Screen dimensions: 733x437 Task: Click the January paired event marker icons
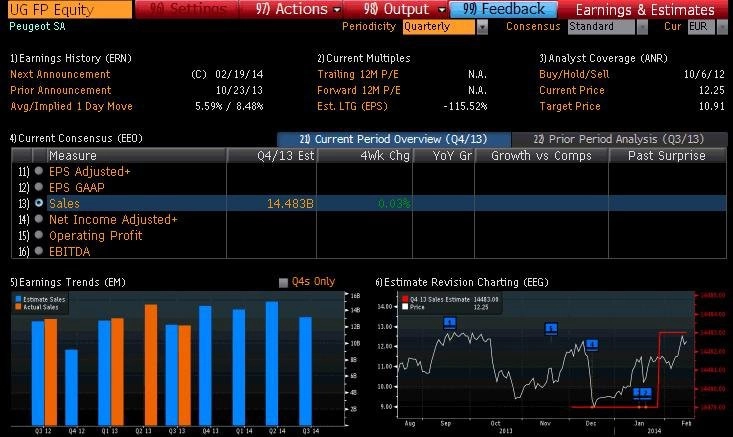pos(642,393)
